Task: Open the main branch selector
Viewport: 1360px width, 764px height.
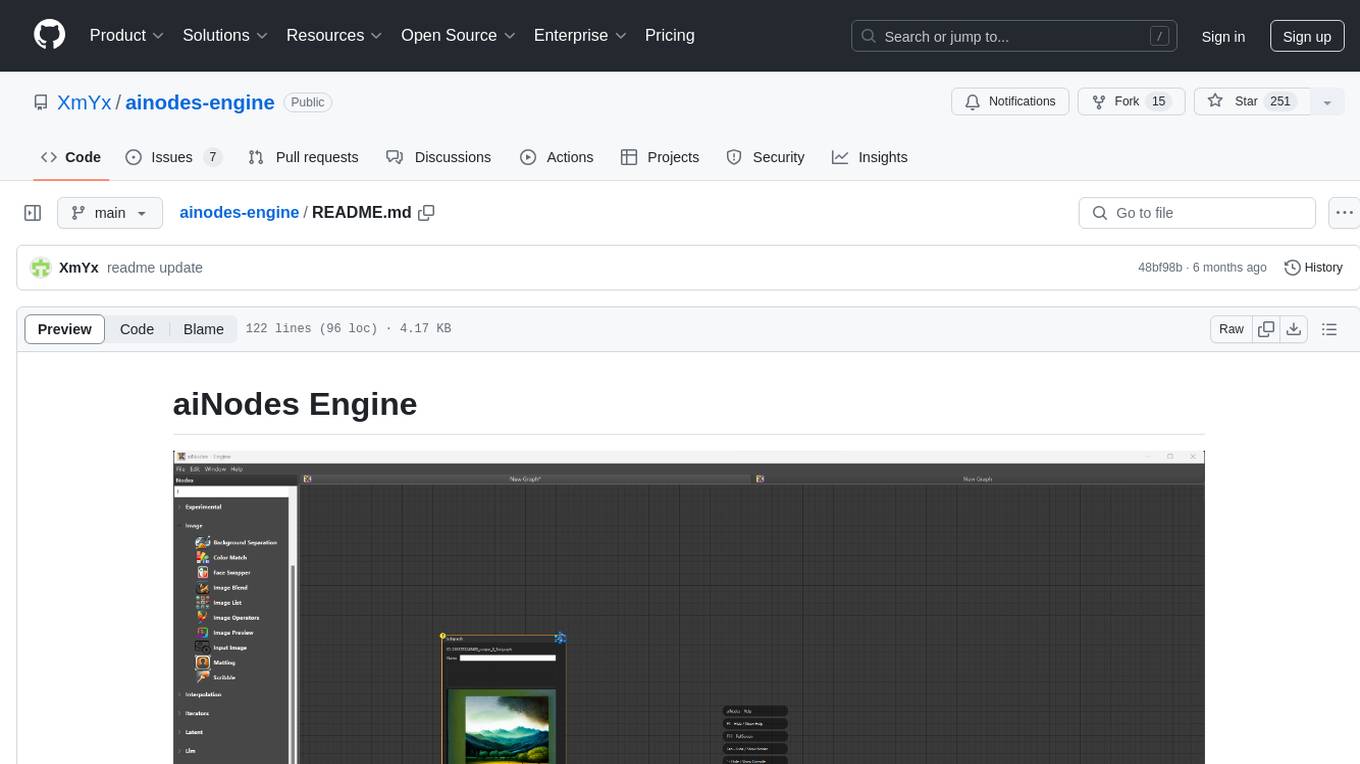Action: coord(109,213)
